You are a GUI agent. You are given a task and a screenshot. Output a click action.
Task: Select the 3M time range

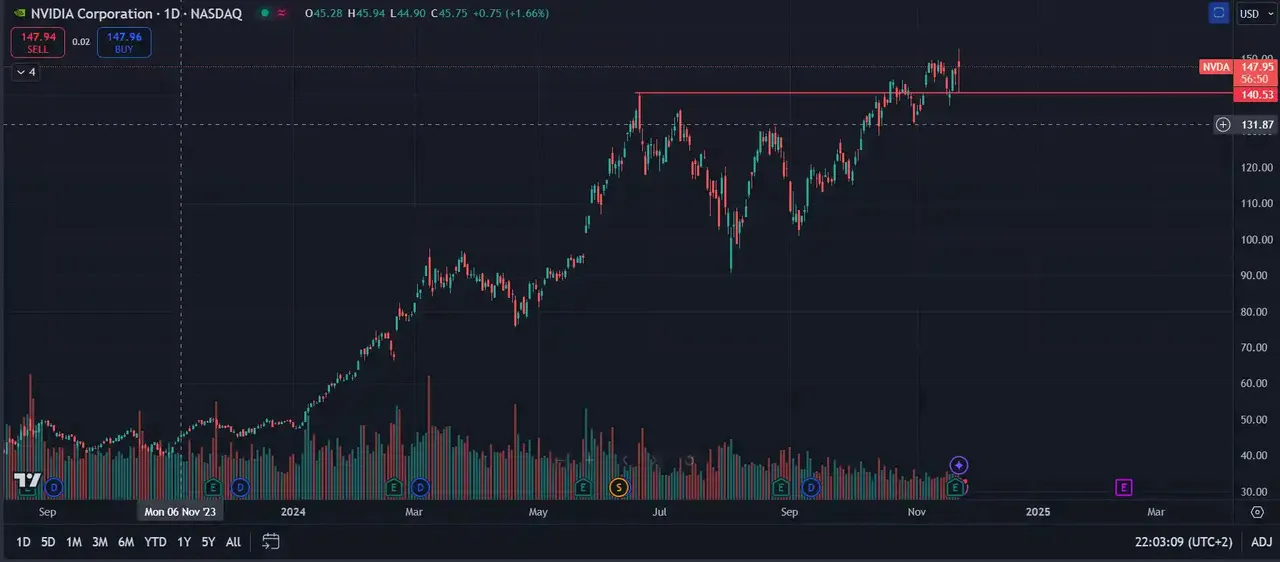coord(100,542)
